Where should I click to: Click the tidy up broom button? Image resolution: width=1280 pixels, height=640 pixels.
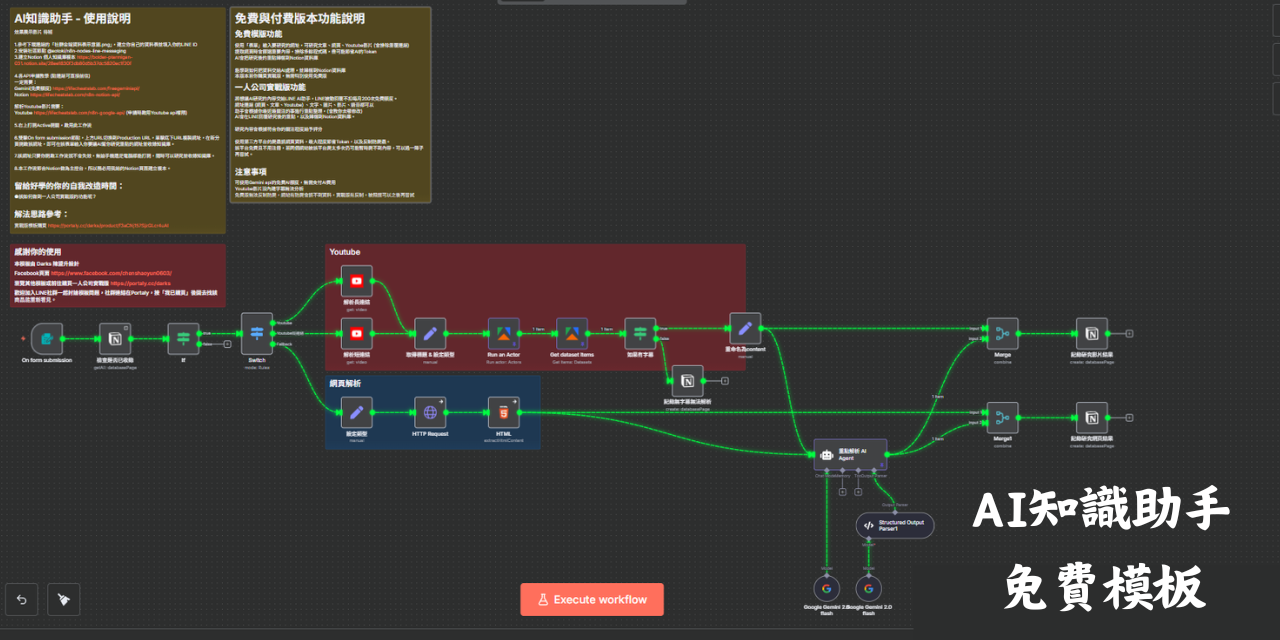coord(63,599)
